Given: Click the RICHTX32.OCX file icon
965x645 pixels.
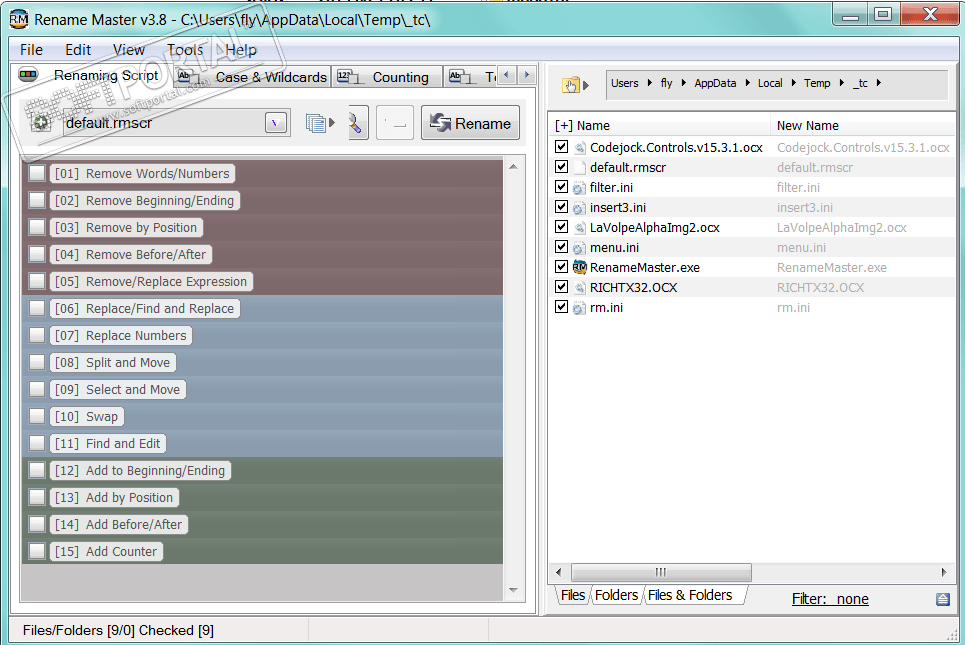Looking at the screenshot, I should coord(579,287).
